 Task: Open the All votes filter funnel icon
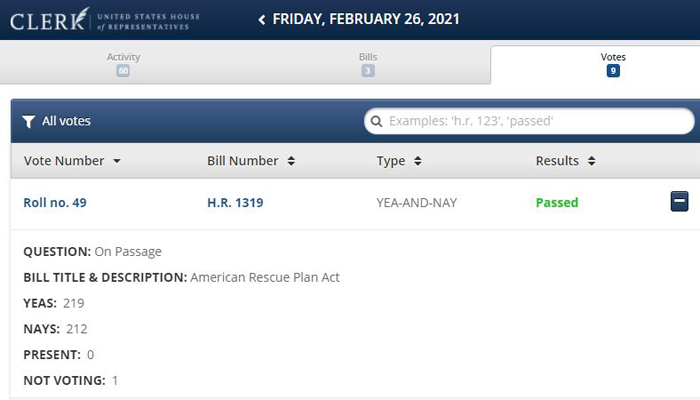29,121
